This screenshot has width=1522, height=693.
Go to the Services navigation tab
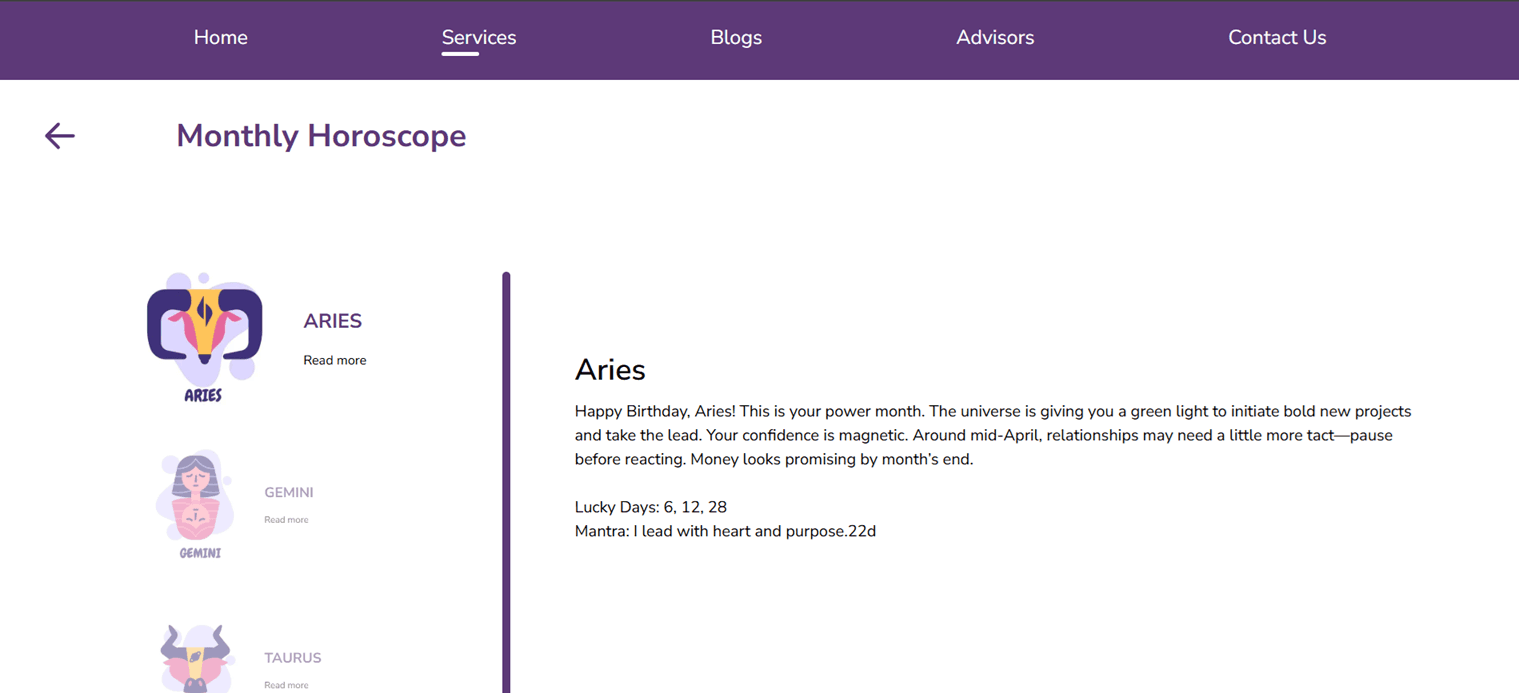tap(479, 38)
